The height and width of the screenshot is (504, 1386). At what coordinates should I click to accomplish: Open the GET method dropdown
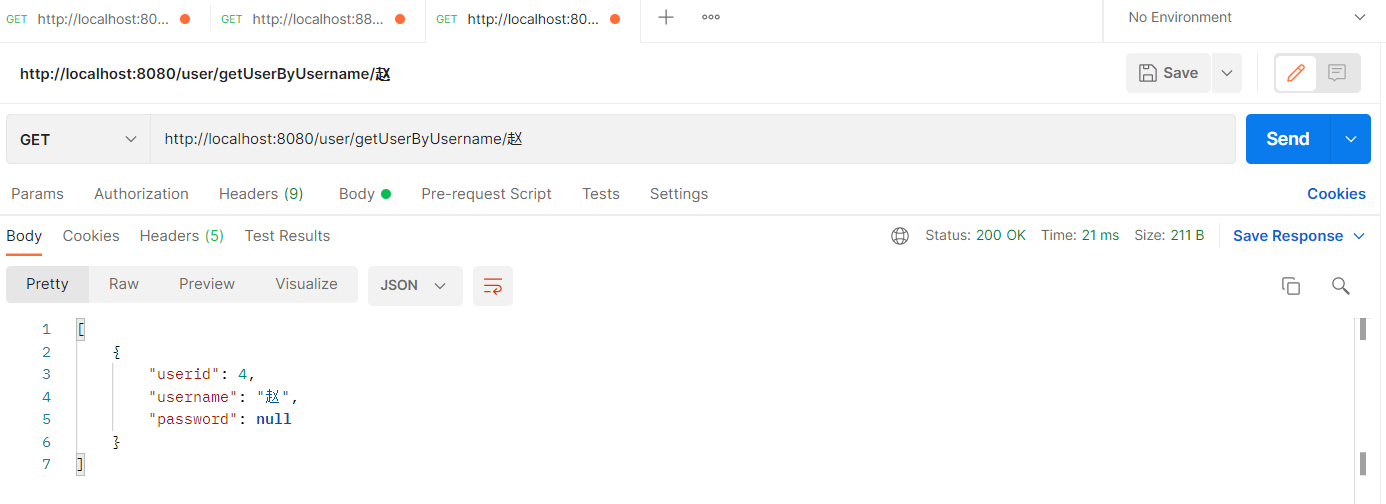pyautogui.click(x=78, y=140)
